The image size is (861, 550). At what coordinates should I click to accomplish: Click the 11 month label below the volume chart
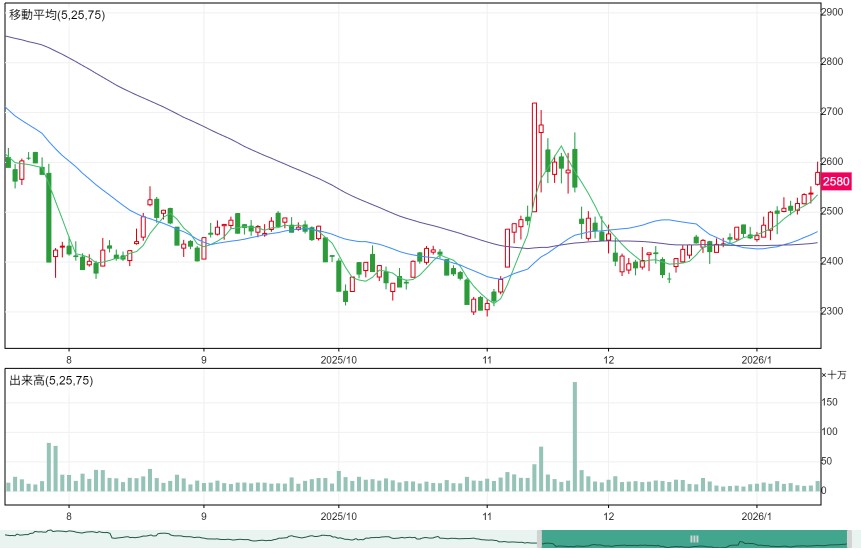click(487, 517)
